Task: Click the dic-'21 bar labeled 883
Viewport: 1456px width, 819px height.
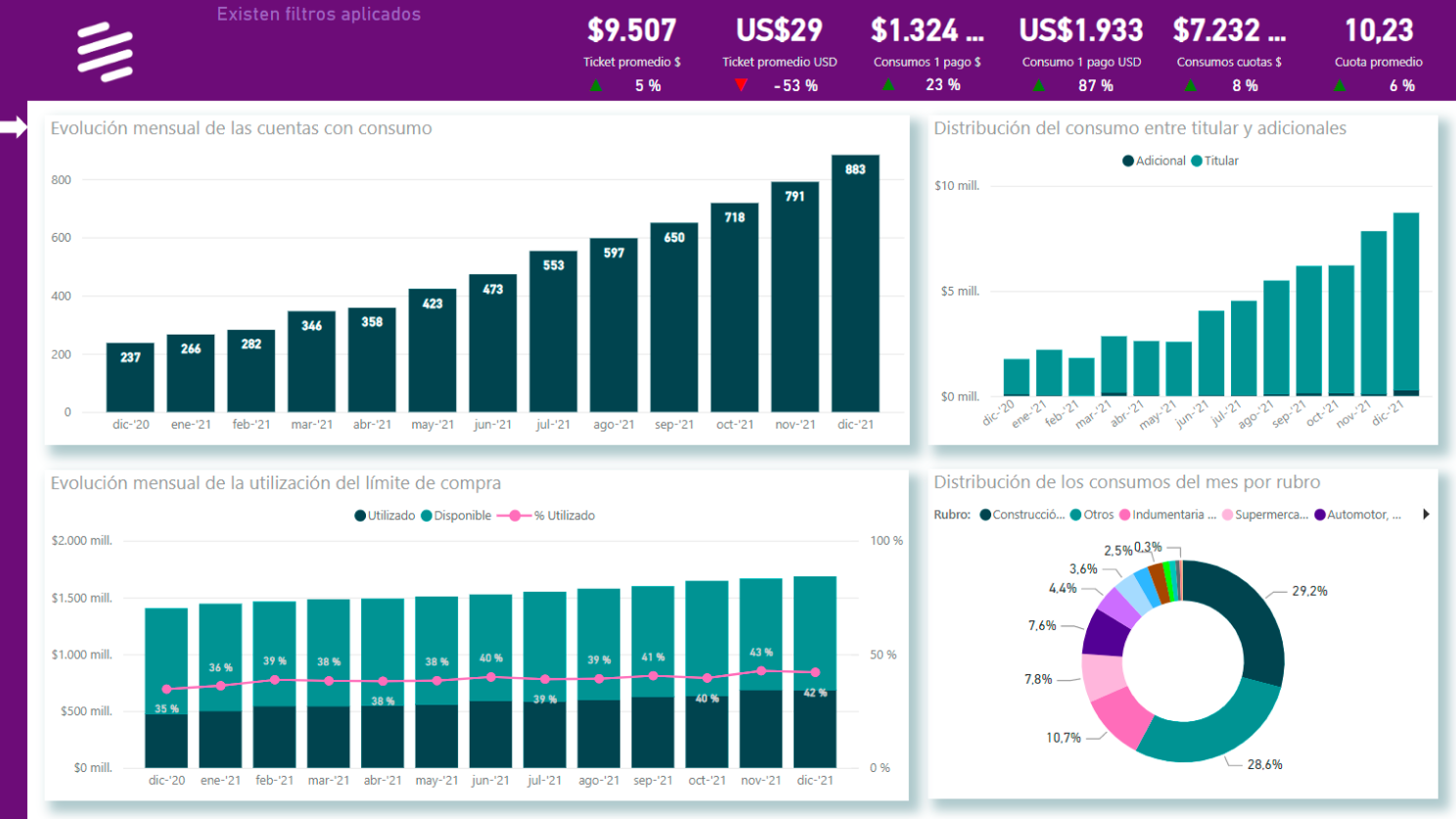Action: point(855,294)
